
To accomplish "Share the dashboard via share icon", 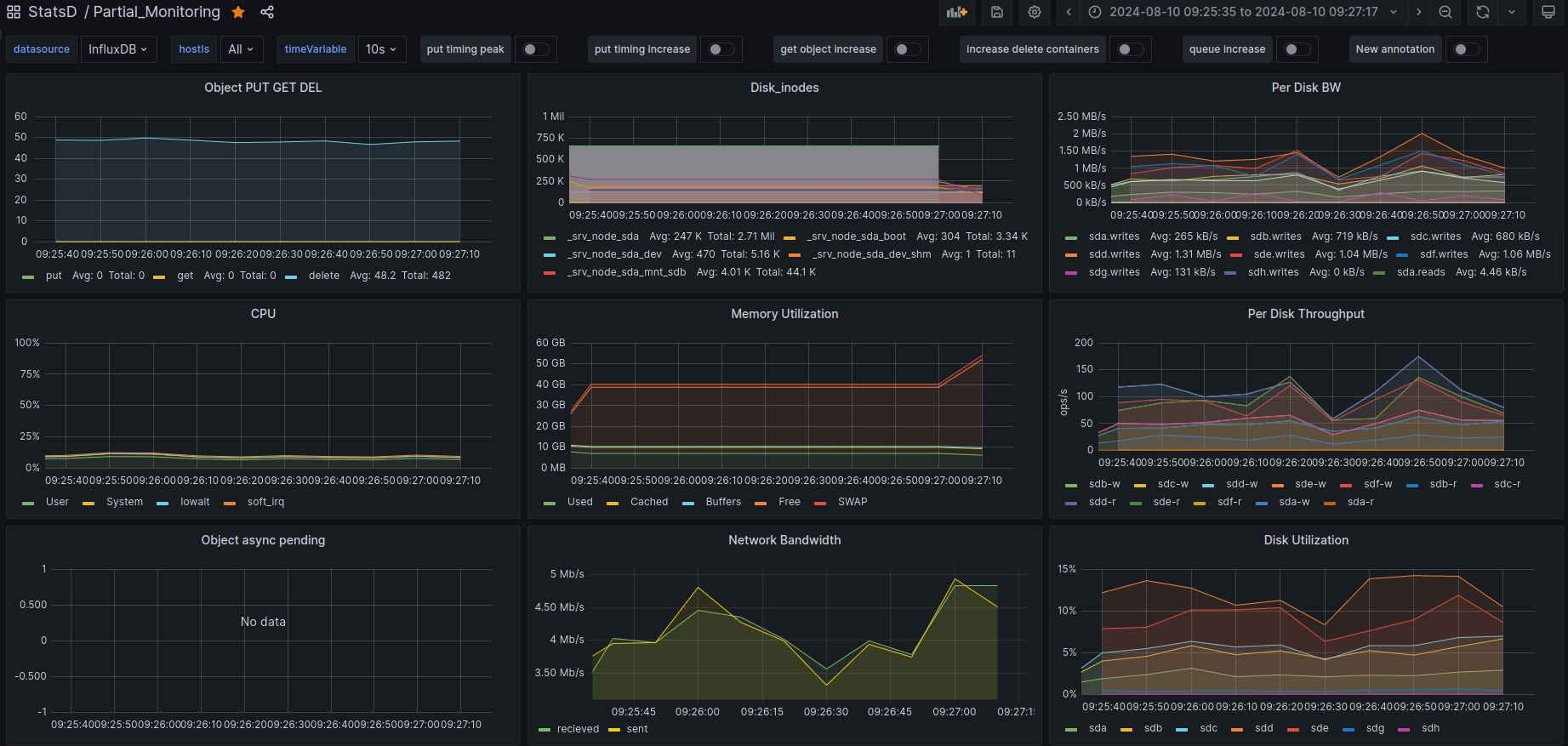I will pyautogui.click(x=267, y=12).
